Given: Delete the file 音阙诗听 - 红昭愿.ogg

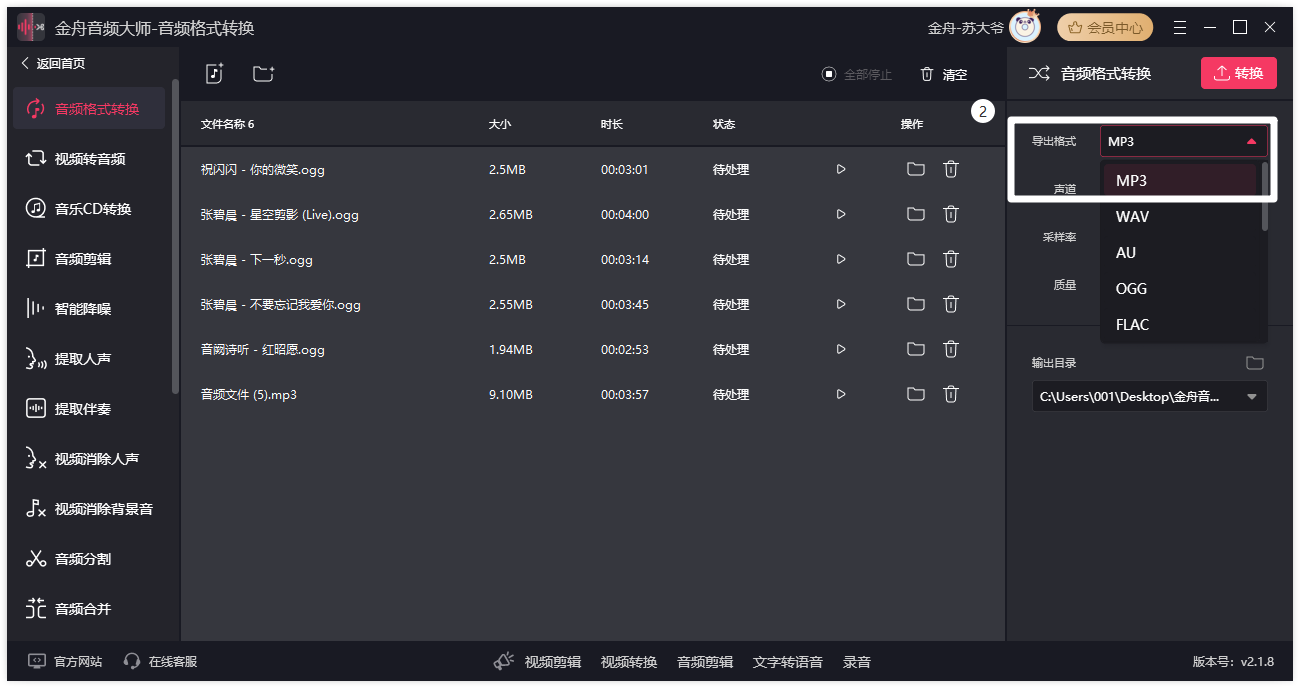Looking at the screenshot, I should [949, 349].
